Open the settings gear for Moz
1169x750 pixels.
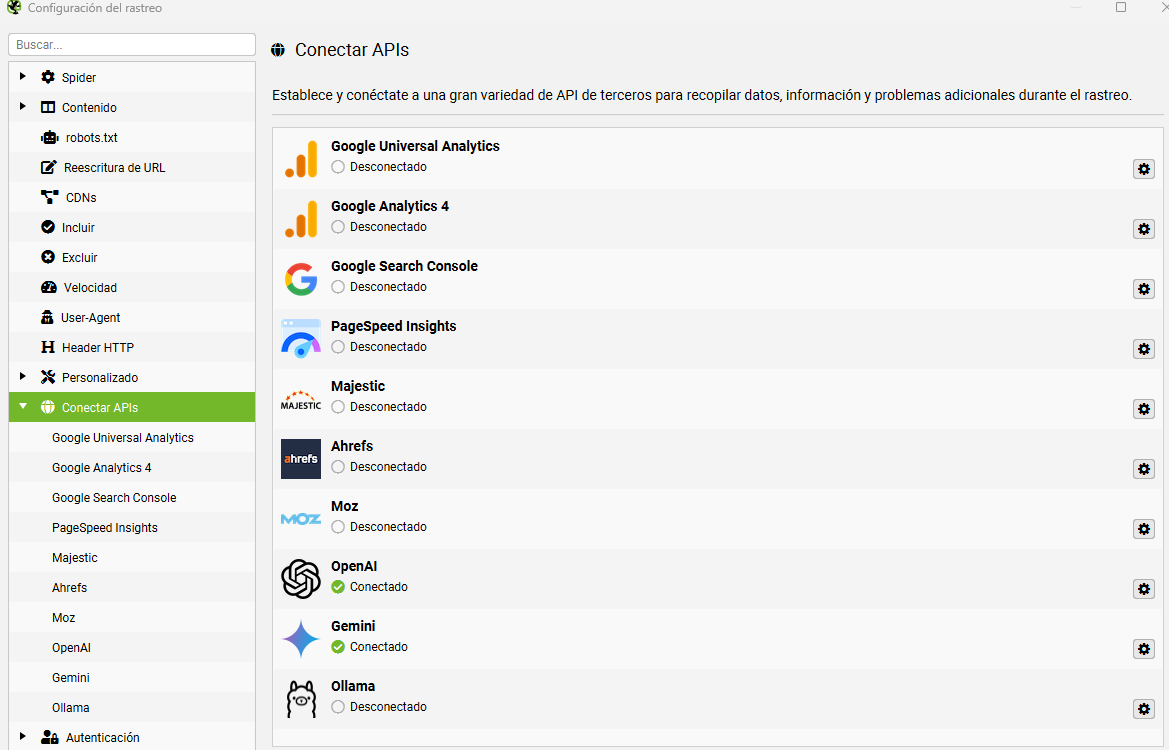click(1144, 529)
